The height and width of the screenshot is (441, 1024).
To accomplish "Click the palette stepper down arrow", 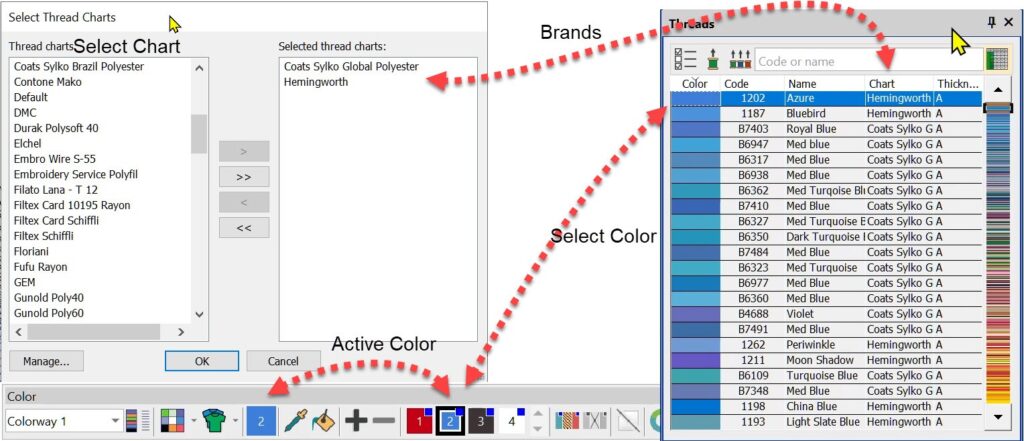I will coord(537,429).
